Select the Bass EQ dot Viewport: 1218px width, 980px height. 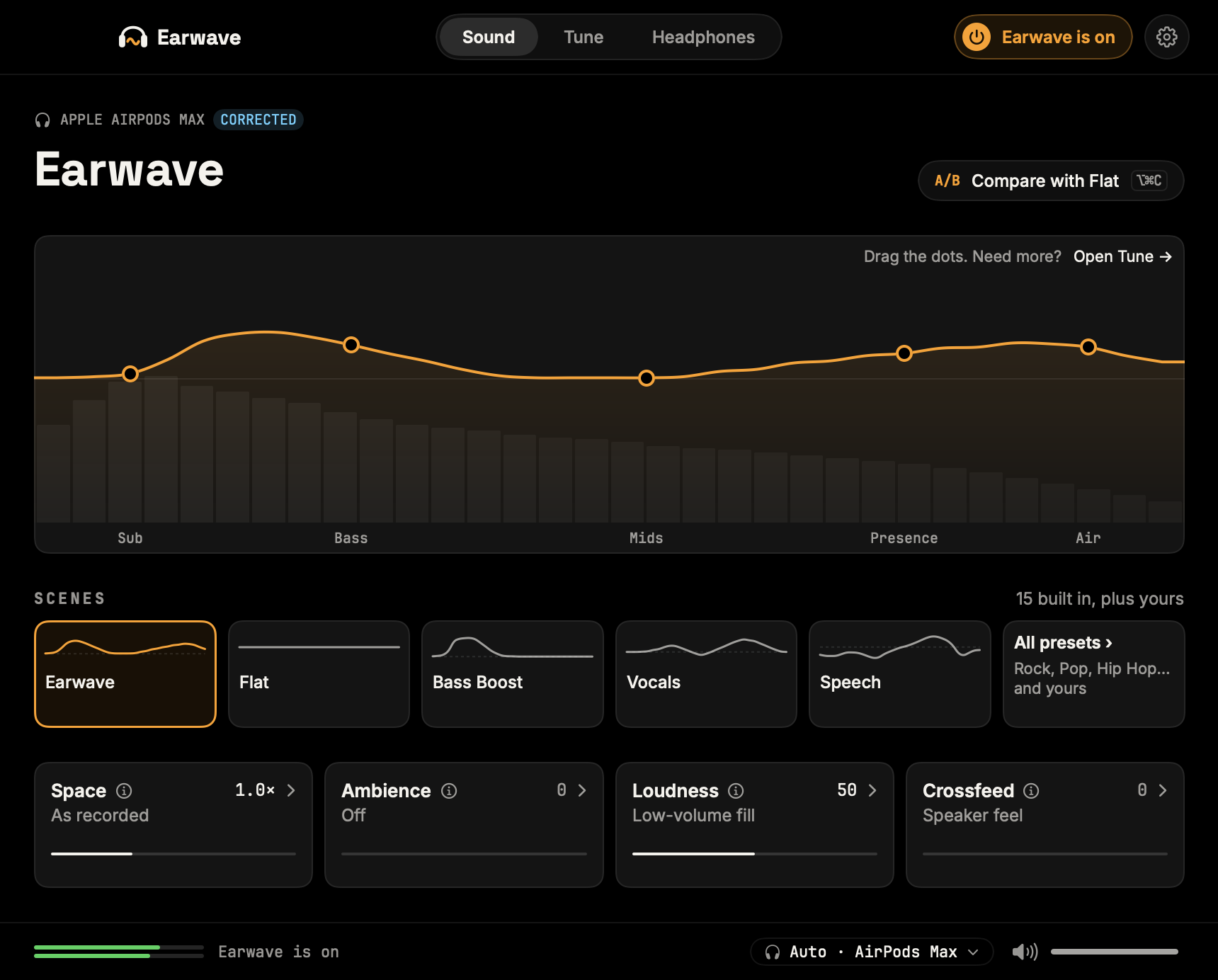351,345
